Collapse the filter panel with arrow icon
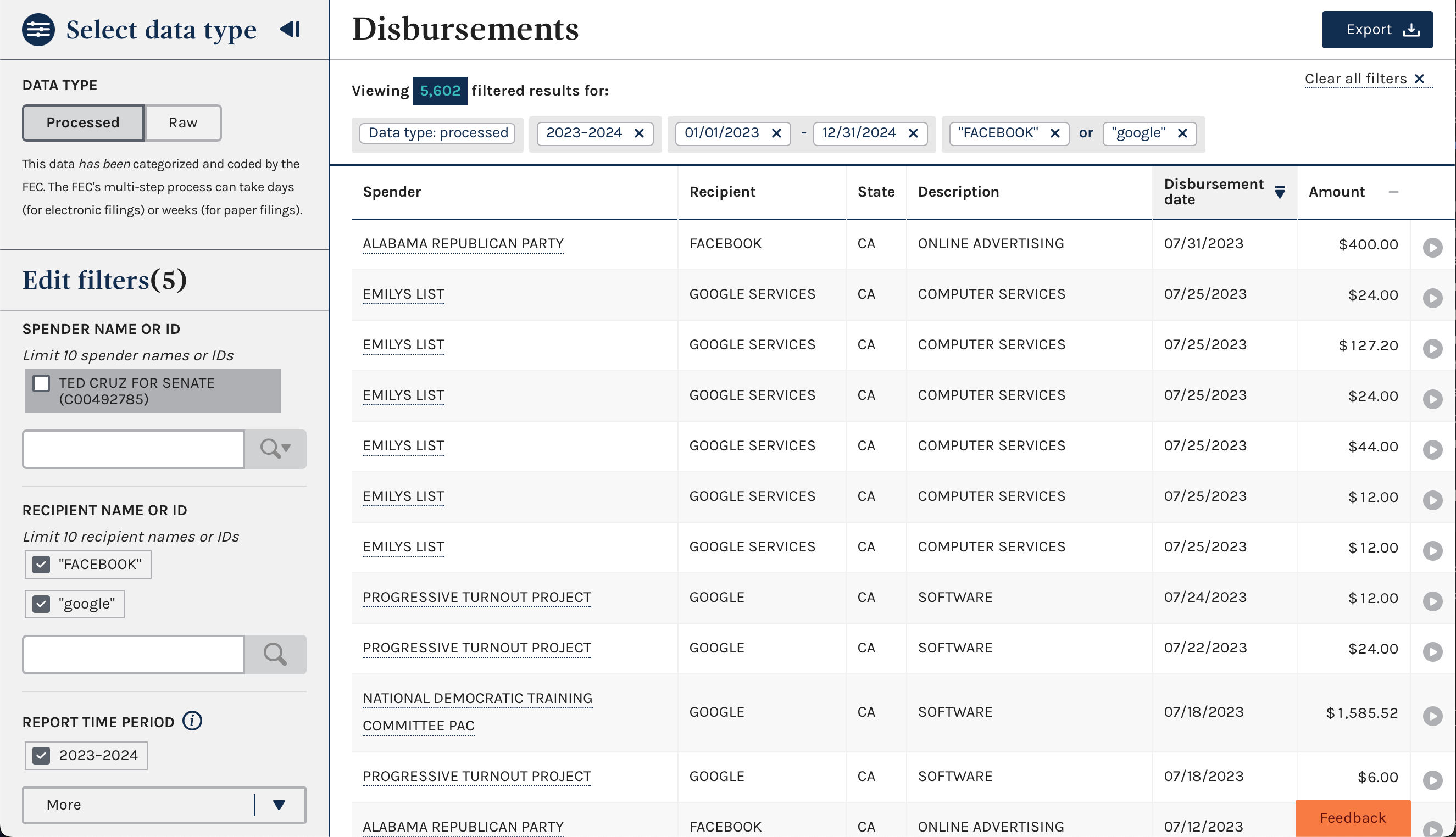The height and width of the screenshot is (837, 1456). (x=291, y=29)
